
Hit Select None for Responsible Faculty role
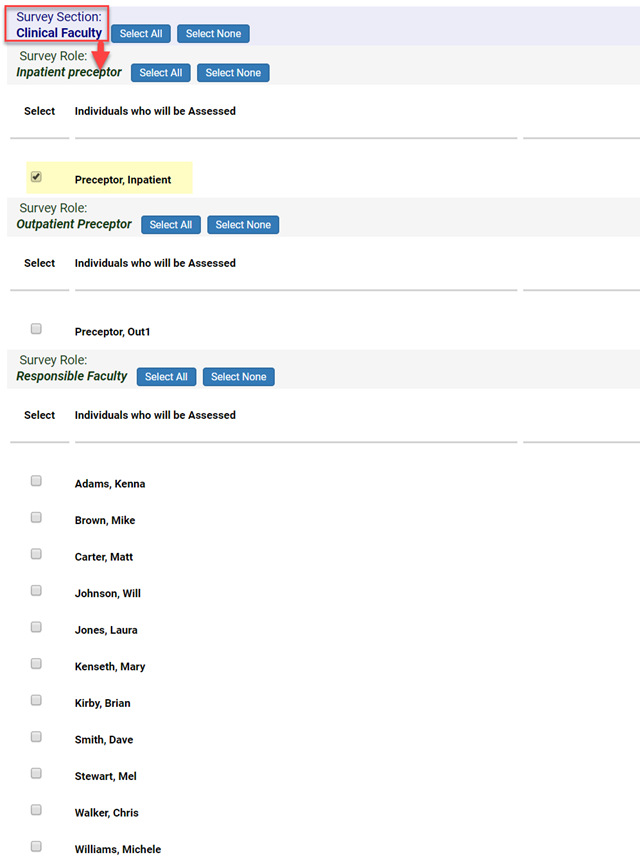(x=238, y=377)
